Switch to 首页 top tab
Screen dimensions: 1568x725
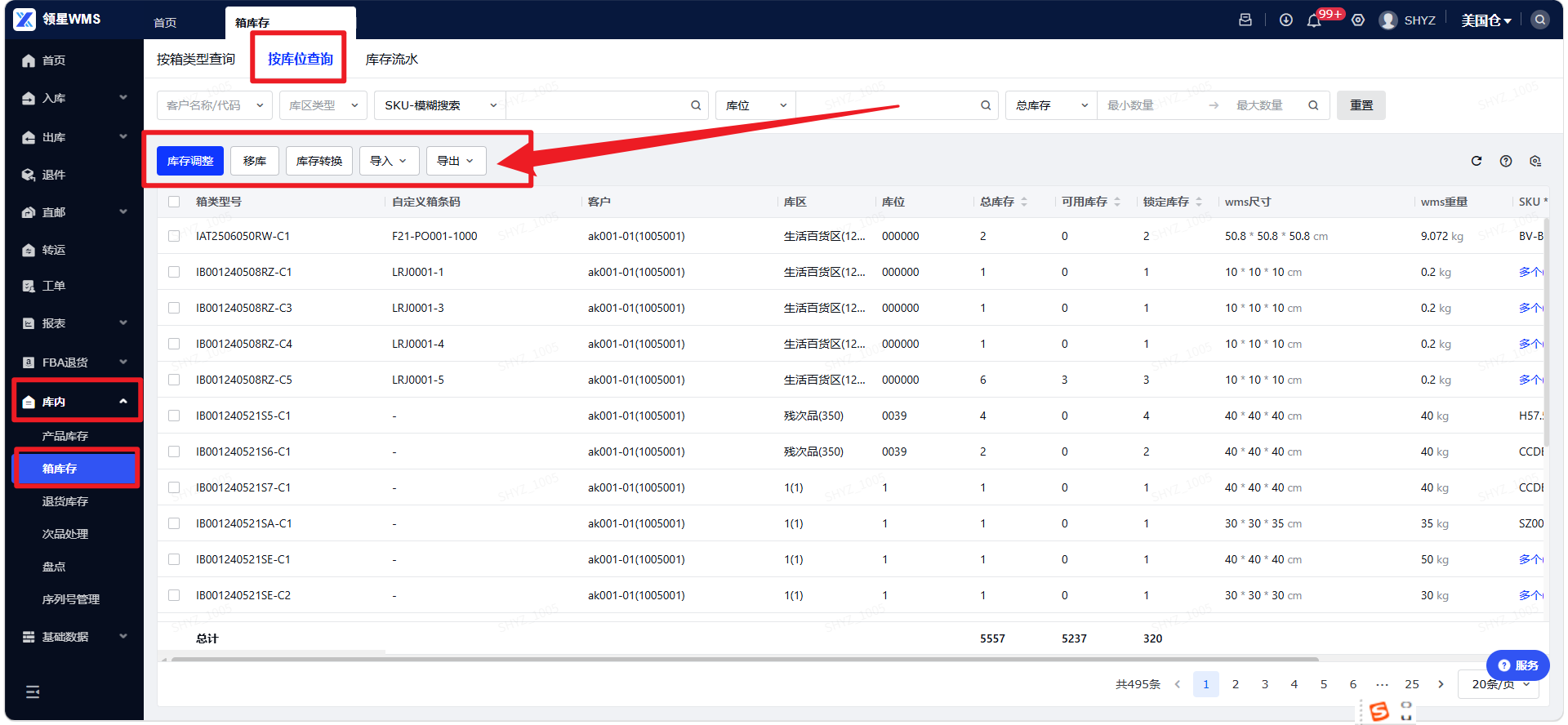(165, 22)
